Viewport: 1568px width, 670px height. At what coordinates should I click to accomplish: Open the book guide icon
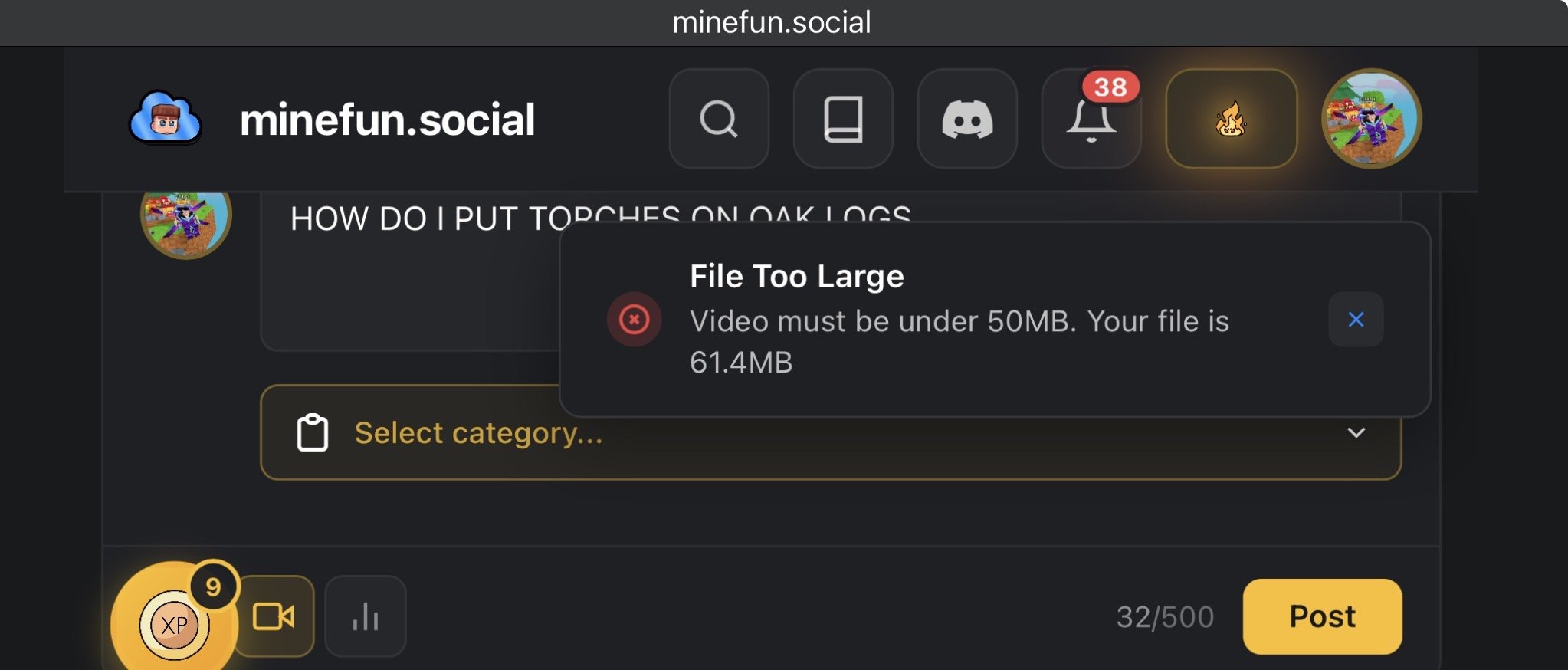[842, 119]
